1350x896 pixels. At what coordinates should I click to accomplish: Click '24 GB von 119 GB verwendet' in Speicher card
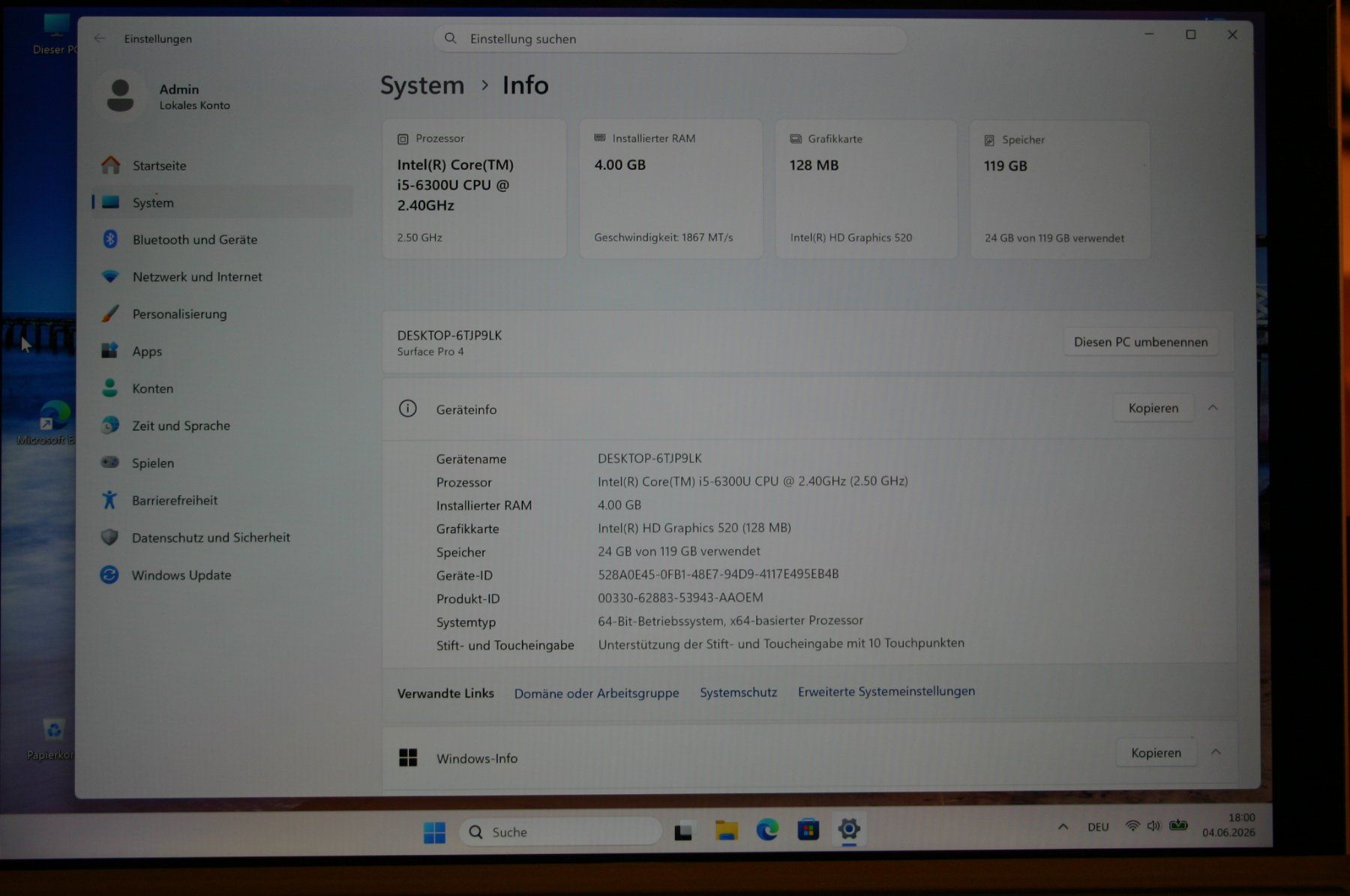(1054, 238)
